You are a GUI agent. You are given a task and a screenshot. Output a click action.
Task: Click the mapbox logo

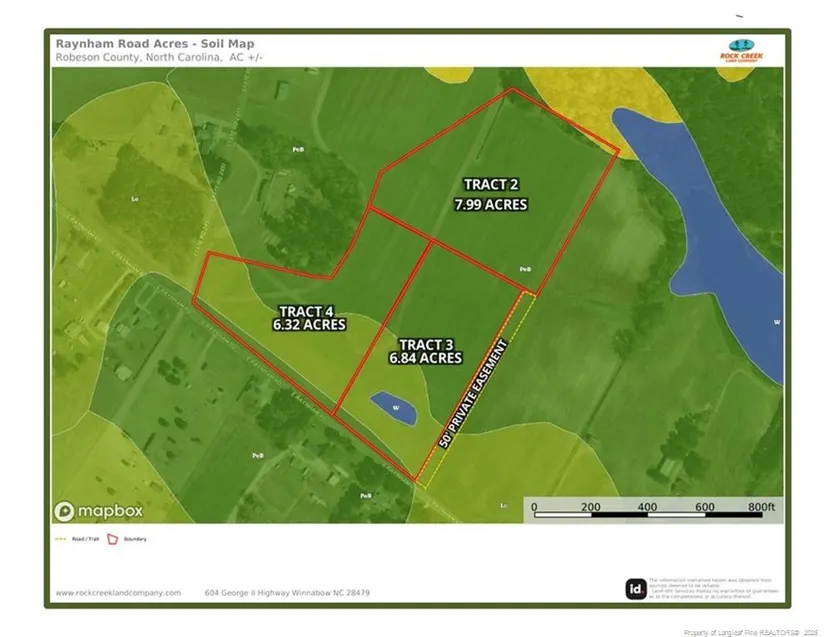[x=99, y=510]
